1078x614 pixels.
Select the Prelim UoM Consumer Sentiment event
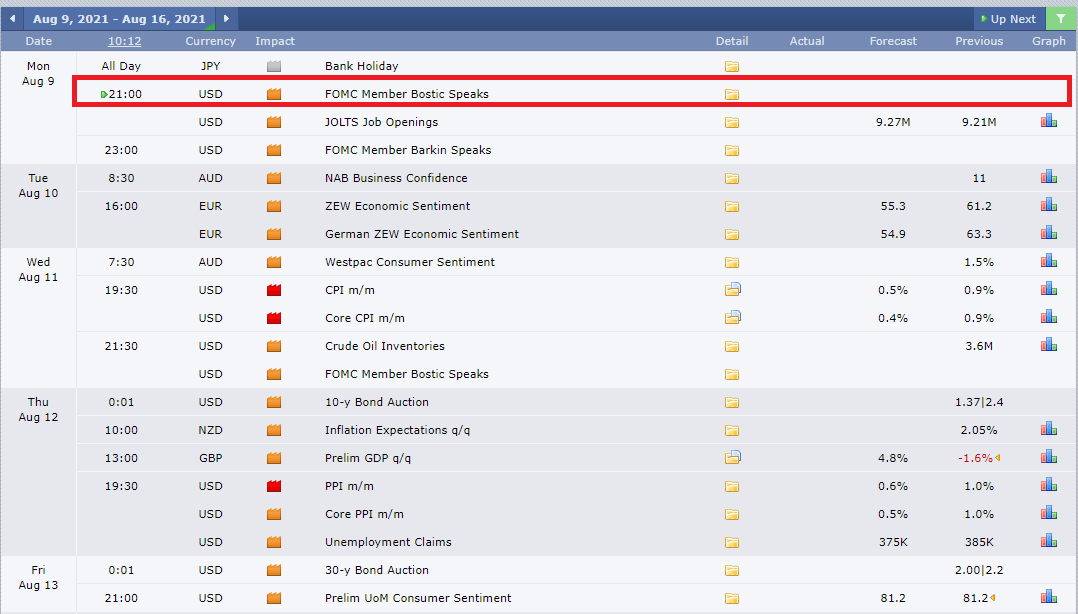point(418,598)
